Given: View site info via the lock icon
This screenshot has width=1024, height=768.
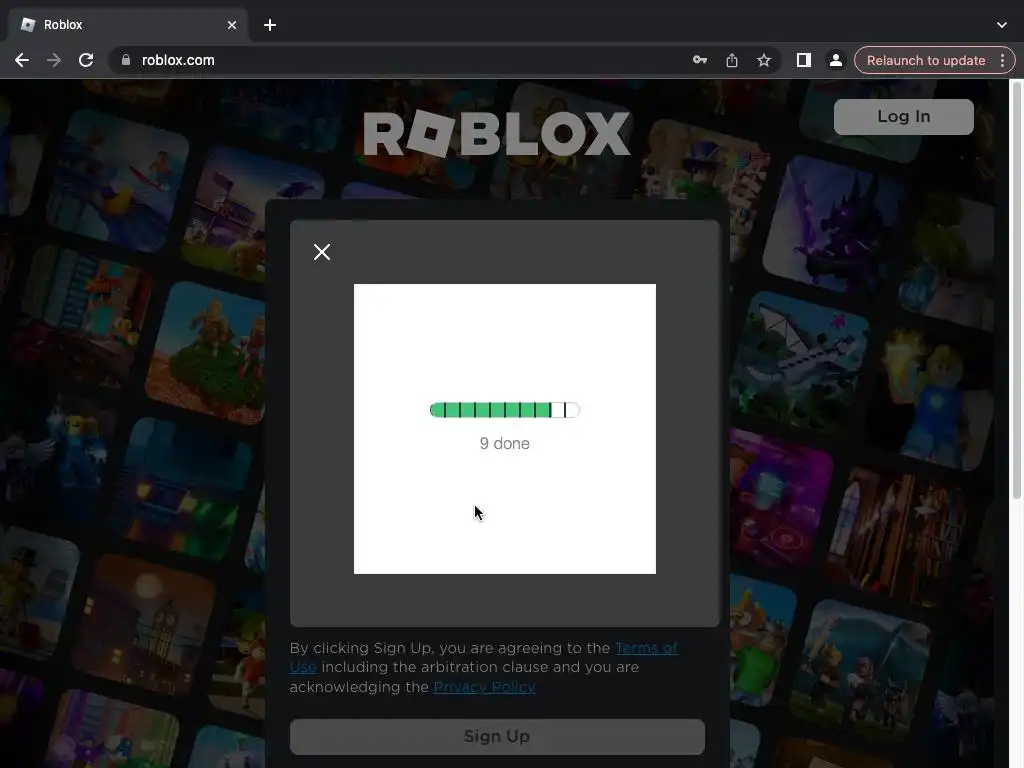Looking at the screenshot, I should (x=125, y=60).
